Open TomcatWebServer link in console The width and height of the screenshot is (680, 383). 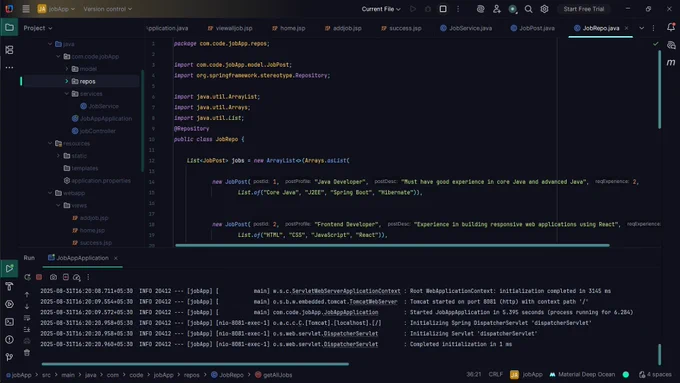(373, 301)
